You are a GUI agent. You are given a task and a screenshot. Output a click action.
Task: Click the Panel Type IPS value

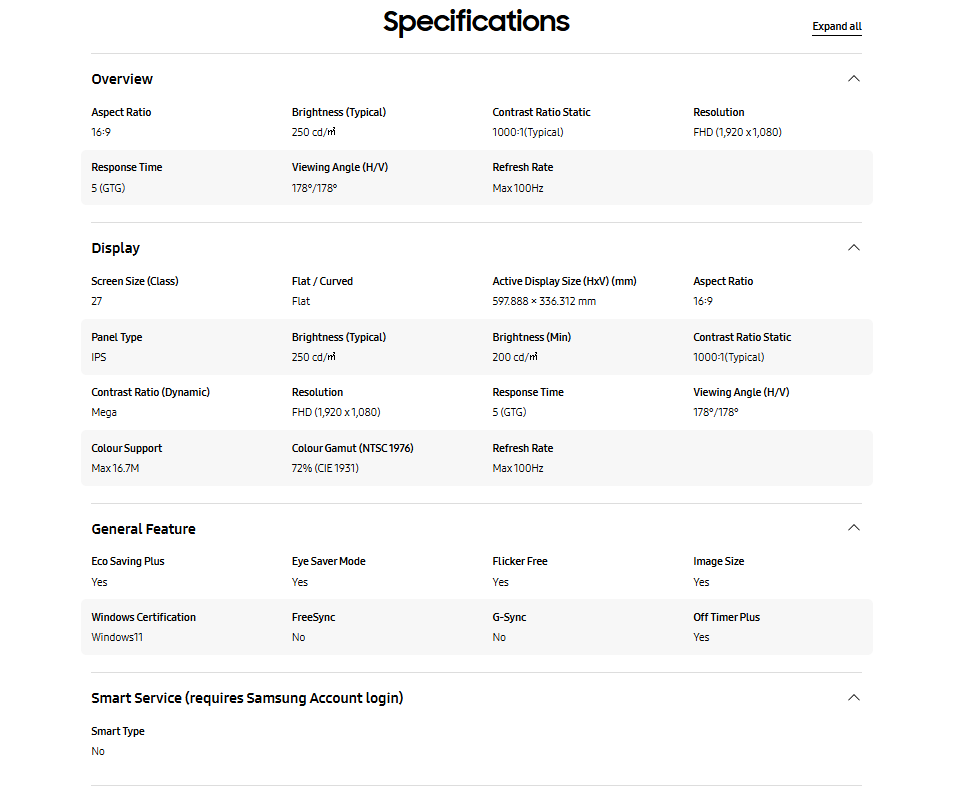point(99,357)
